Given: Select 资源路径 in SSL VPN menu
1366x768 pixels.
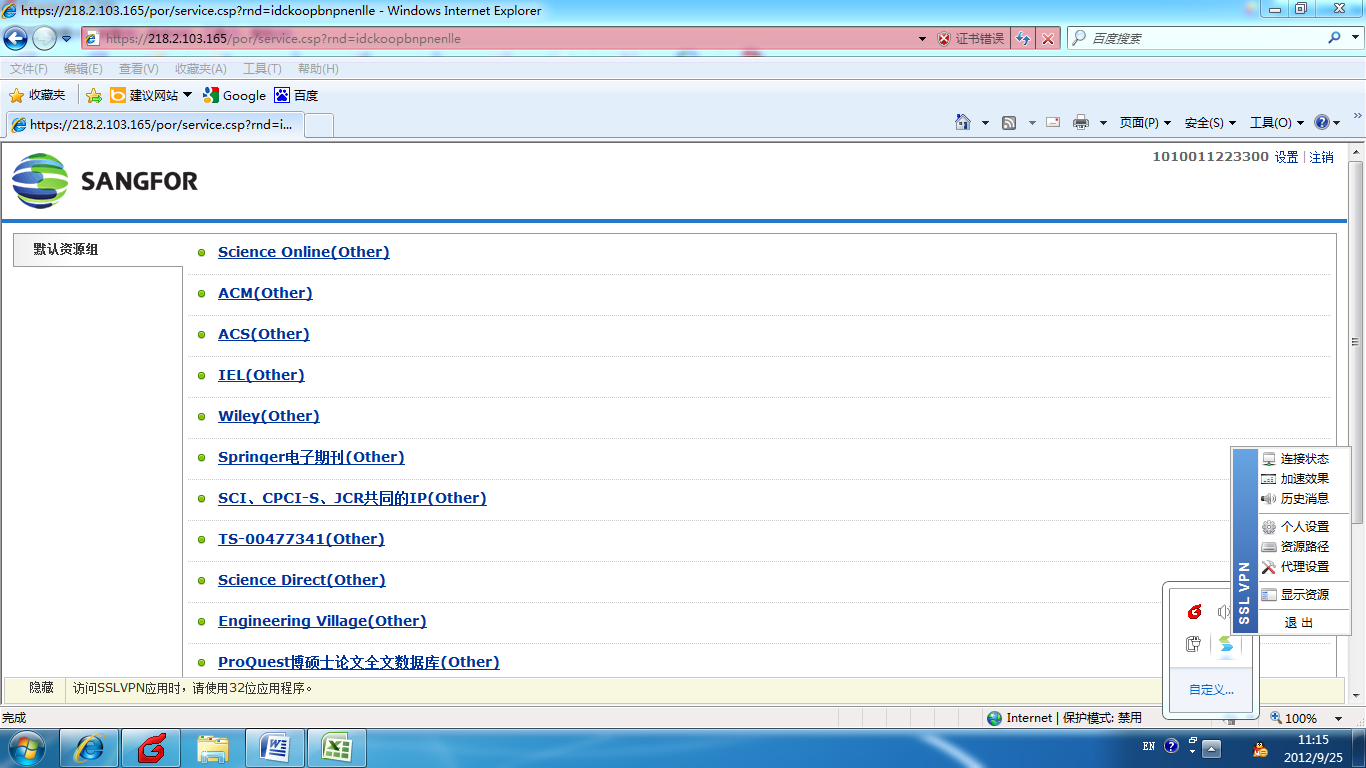Looking at the screenshot, I should 1304,547.
